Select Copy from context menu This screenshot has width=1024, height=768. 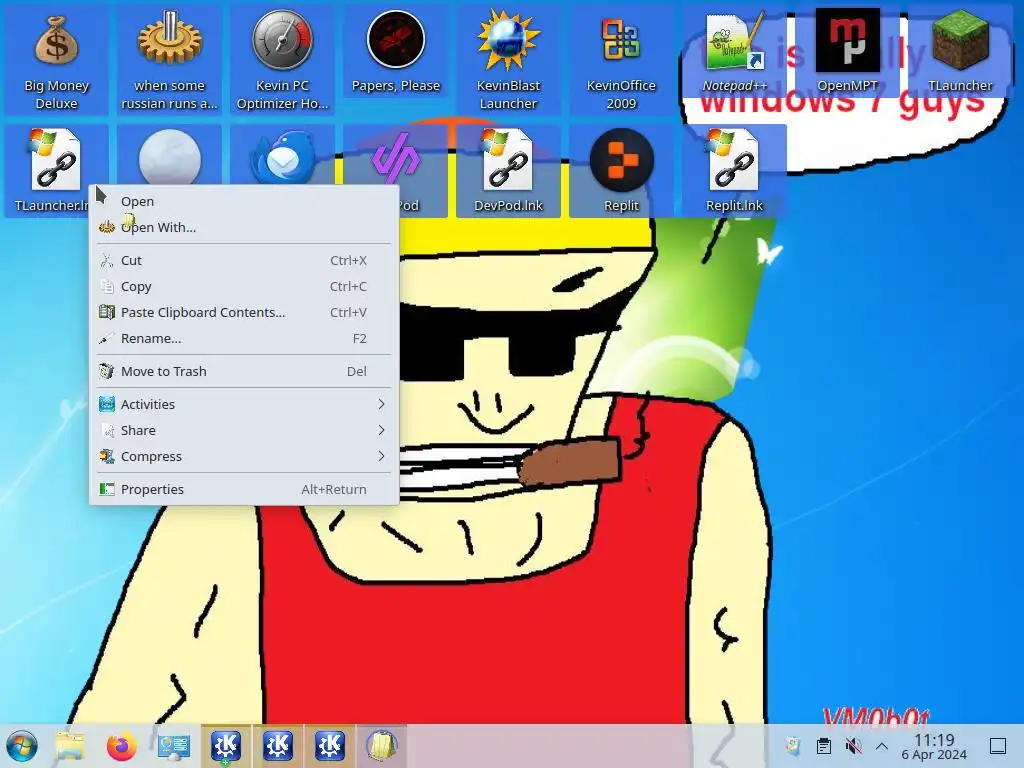tap(244, 286)
